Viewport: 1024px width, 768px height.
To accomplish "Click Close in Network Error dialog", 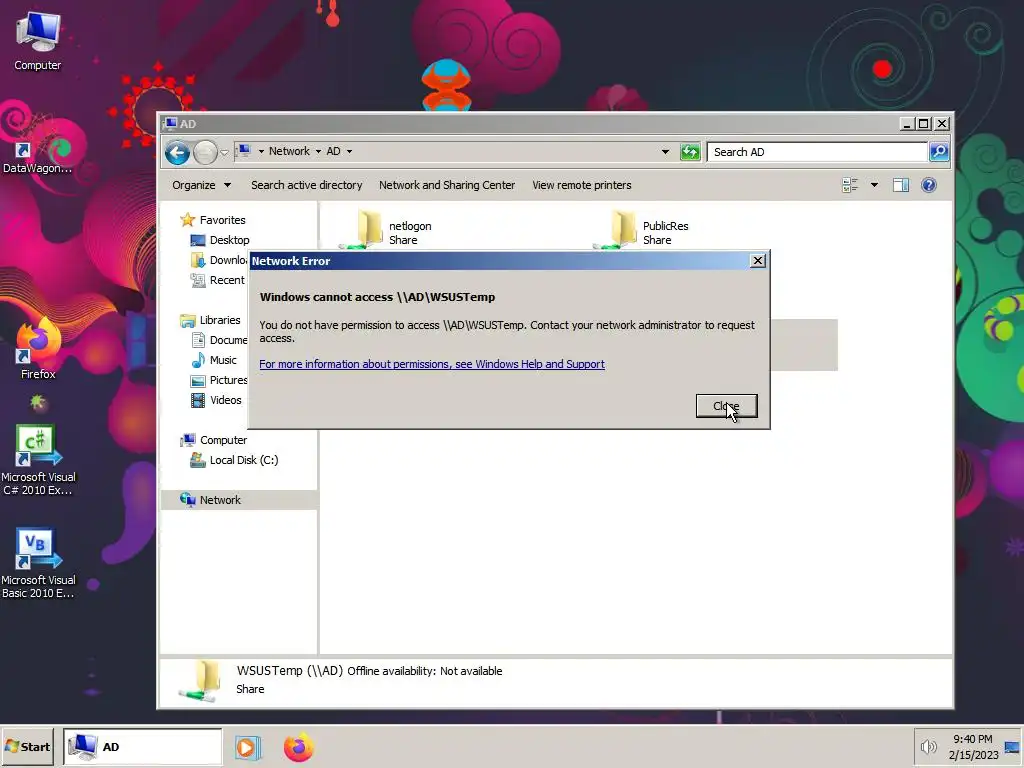I will point(726,406).
